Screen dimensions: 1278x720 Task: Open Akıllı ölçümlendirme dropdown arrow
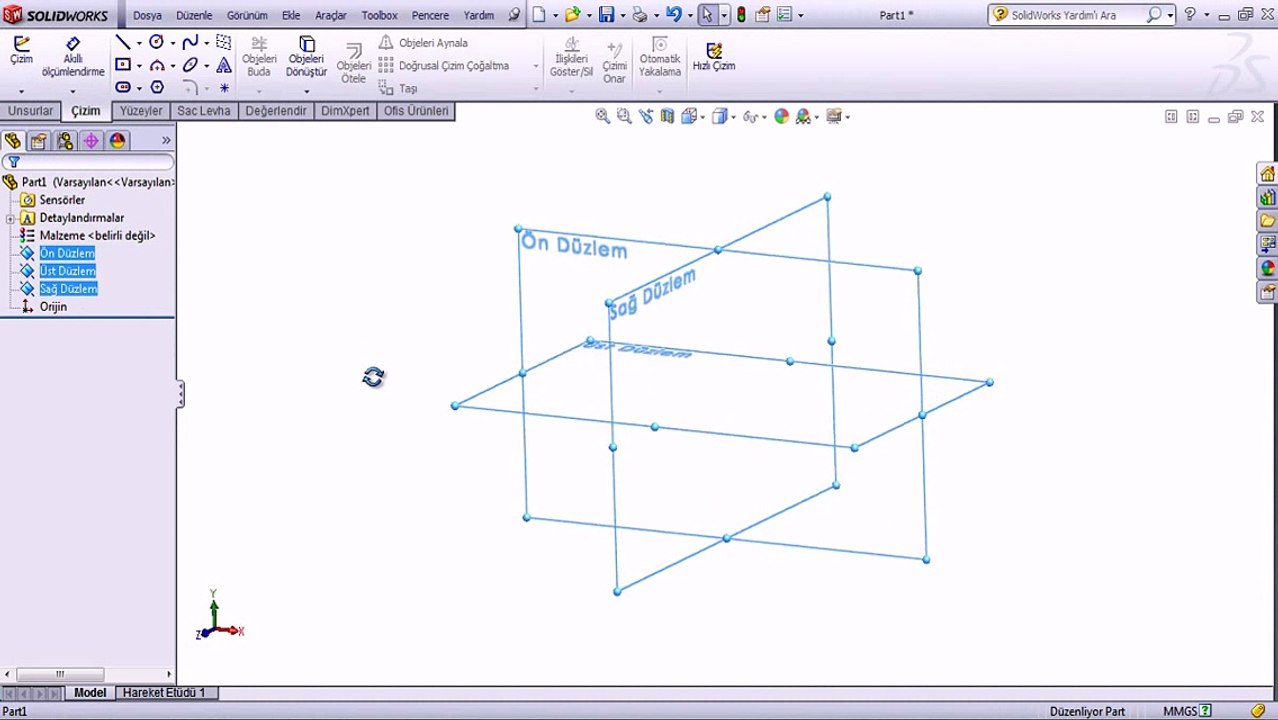[x=73, y=91]
